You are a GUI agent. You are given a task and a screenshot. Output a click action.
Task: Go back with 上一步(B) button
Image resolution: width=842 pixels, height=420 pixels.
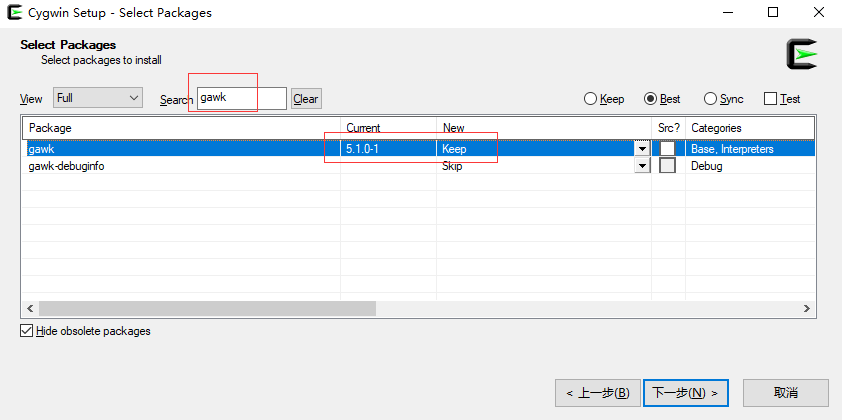[598, 393]
